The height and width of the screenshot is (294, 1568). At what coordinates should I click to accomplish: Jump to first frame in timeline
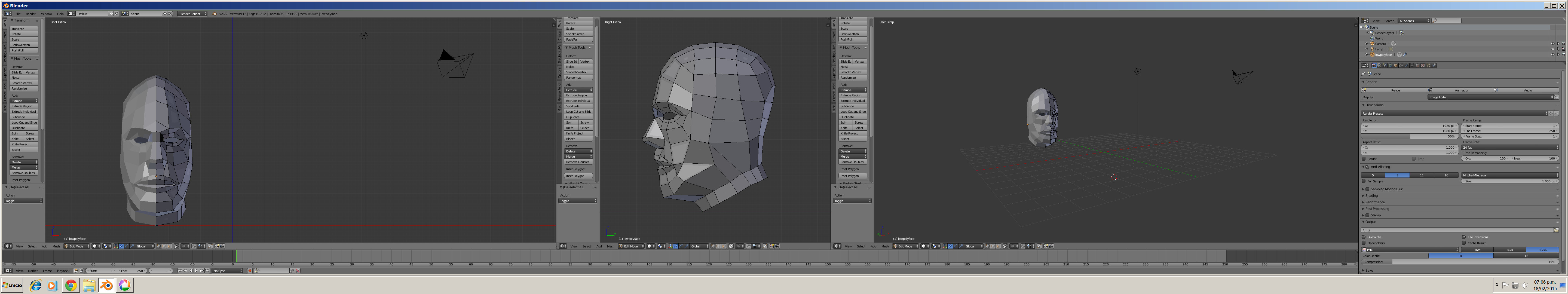point(180,270)
